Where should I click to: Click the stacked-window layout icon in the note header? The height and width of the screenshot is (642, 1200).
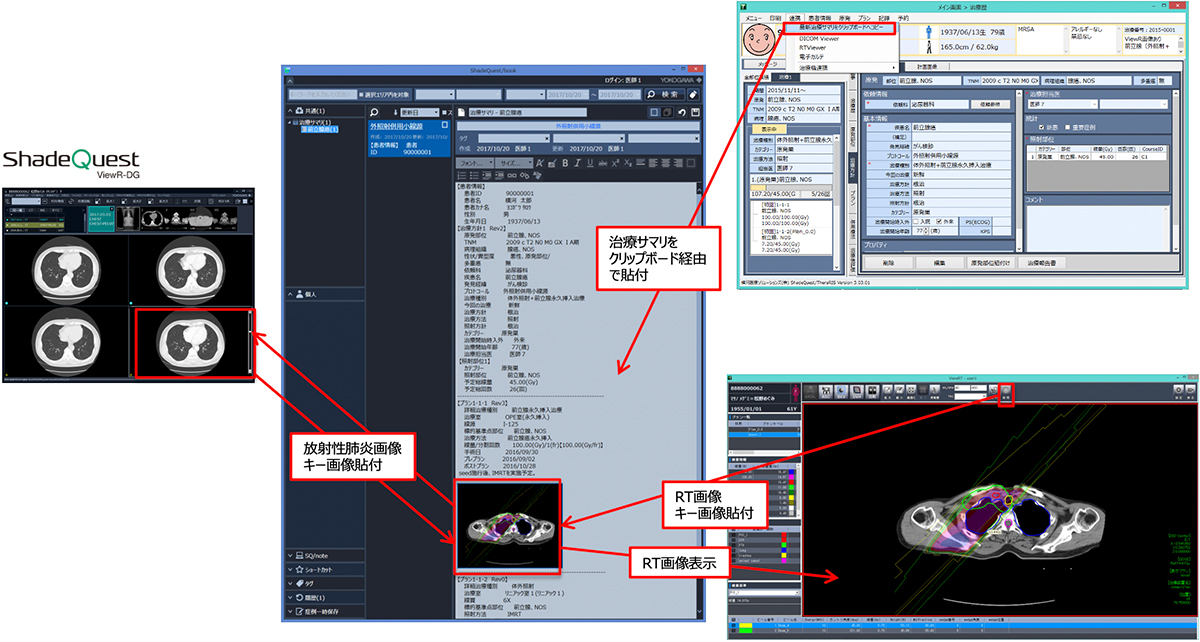pos(666,112)
